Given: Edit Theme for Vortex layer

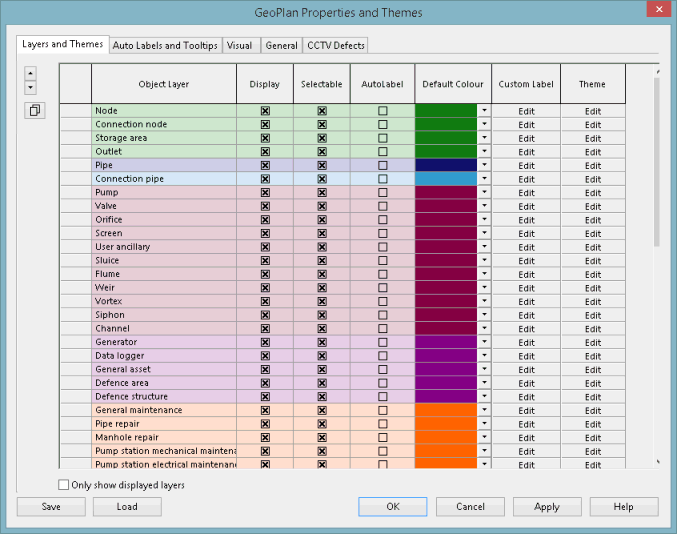Looking at the screenshot, I should click(x=593, y=302).
